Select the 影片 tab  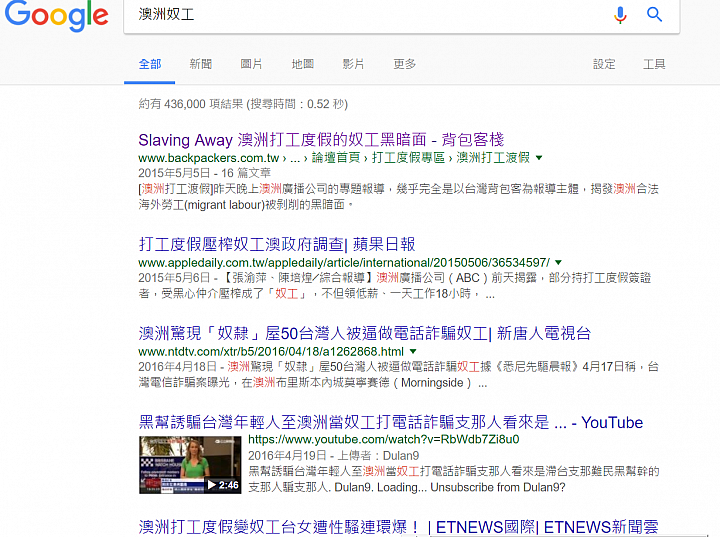pyautogui.click(x=354, y=64)
